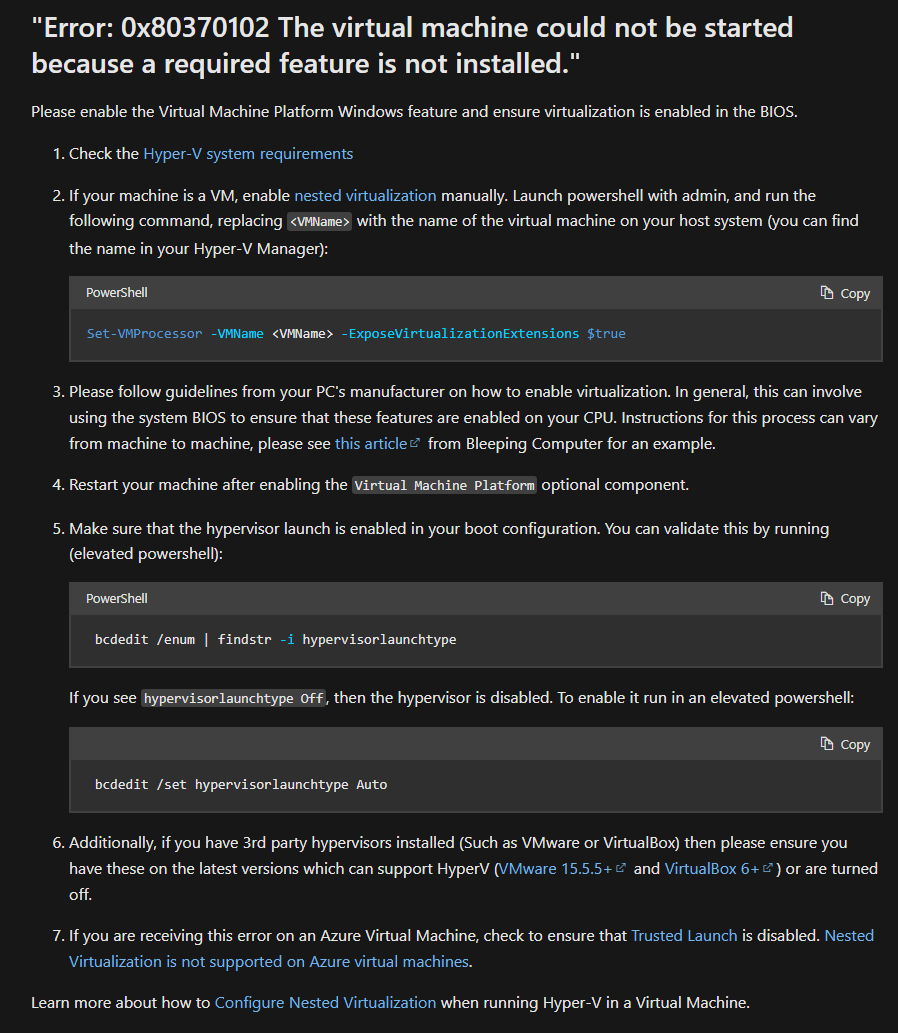Image resolution: width=898 pixels, height=1033 pixels.
Task: Click external link icon after 'this article'
Action: [x=414, y=443]
